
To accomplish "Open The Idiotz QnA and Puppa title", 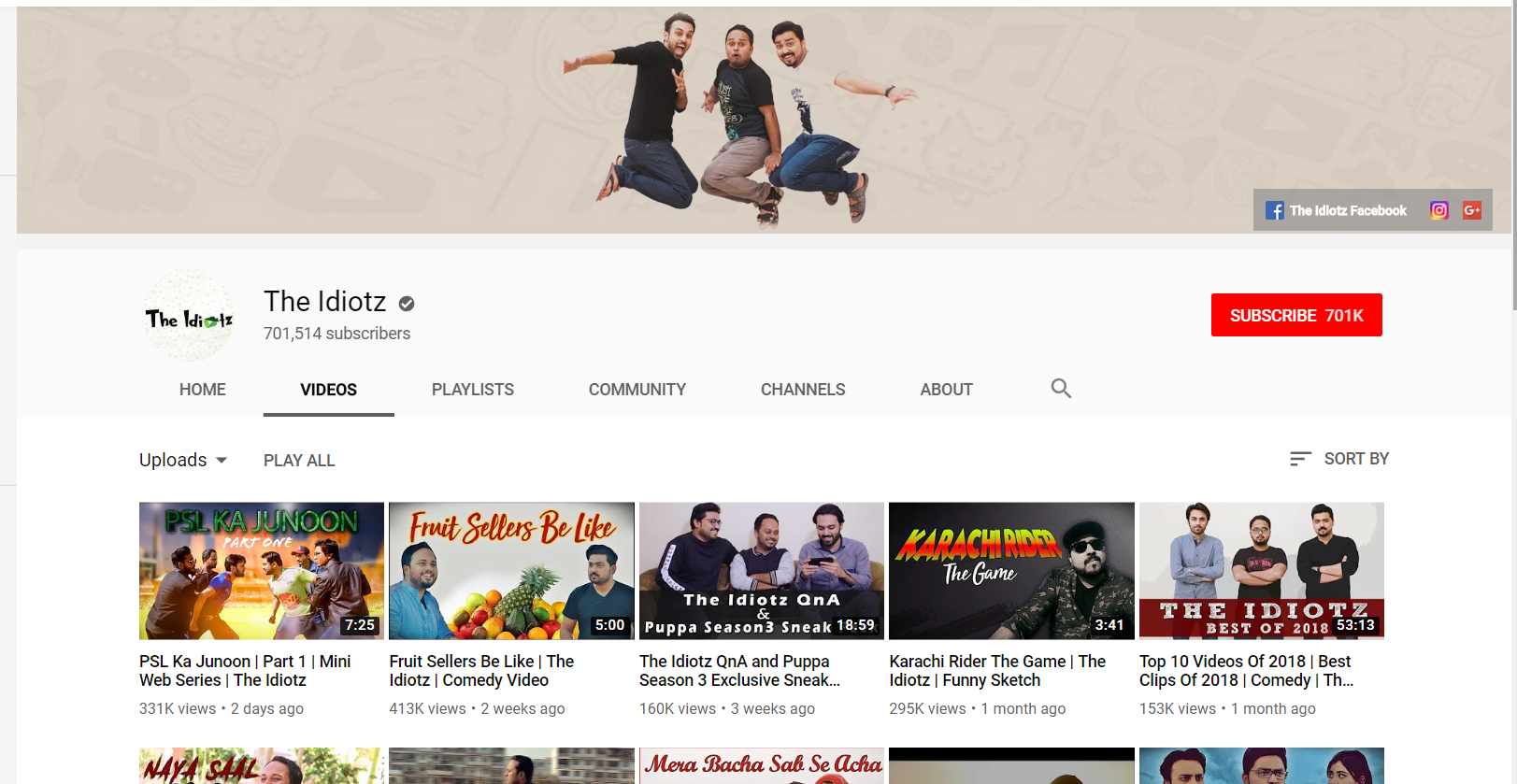I will pos(739,671).
